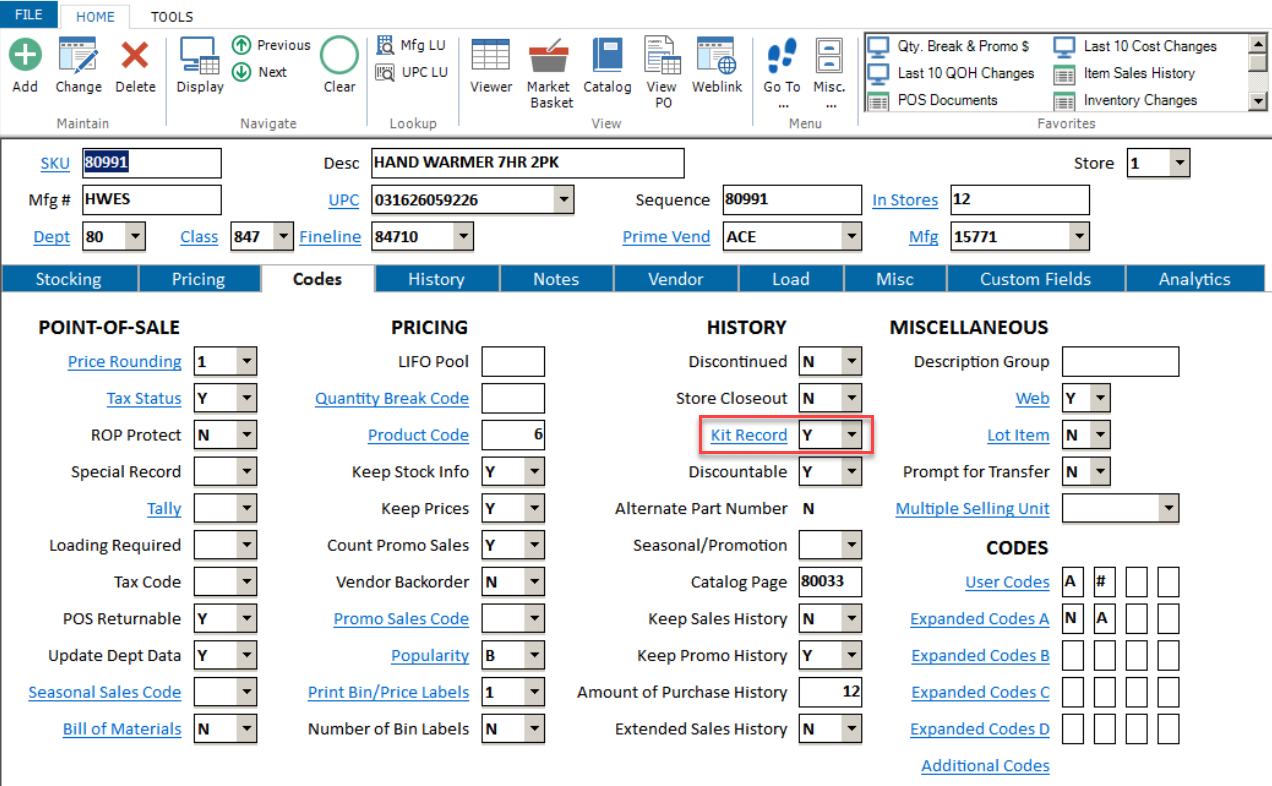
Task: Expand the UPC dropdown
Action: tap(564, 200)
